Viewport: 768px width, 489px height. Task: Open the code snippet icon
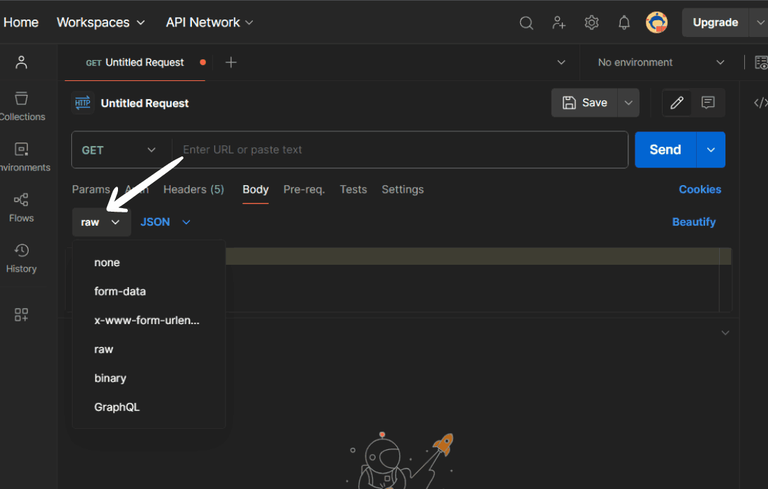(760, 102)
